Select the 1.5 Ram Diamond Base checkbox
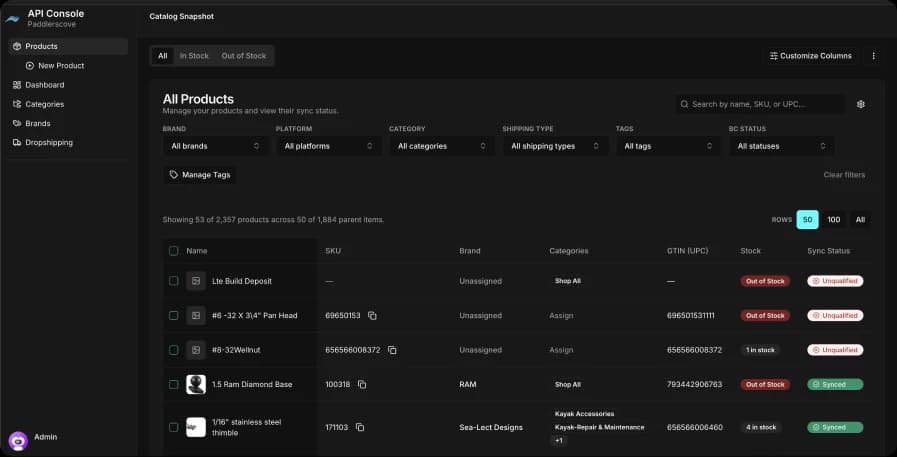 [x=174, y=384]
